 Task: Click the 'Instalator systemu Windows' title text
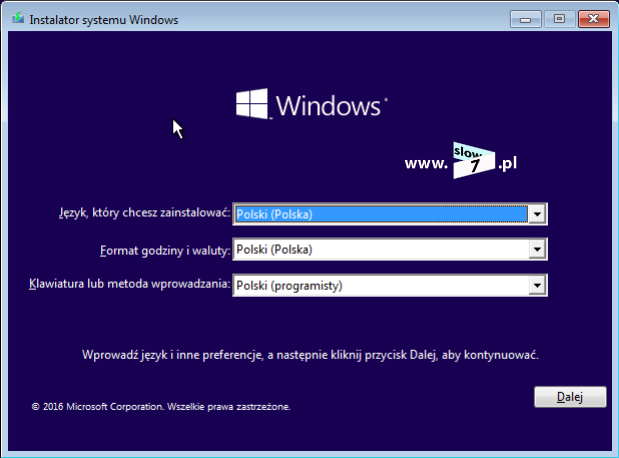[104, 20]
